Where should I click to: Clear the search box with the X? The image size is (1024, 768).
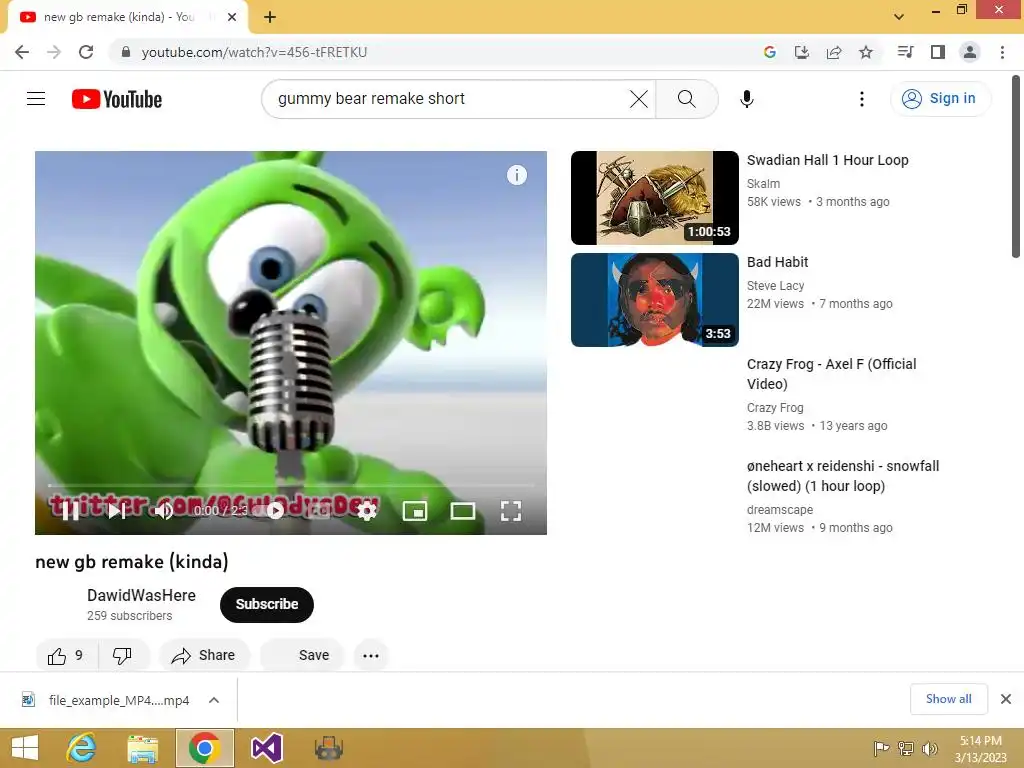pos(639,99)
